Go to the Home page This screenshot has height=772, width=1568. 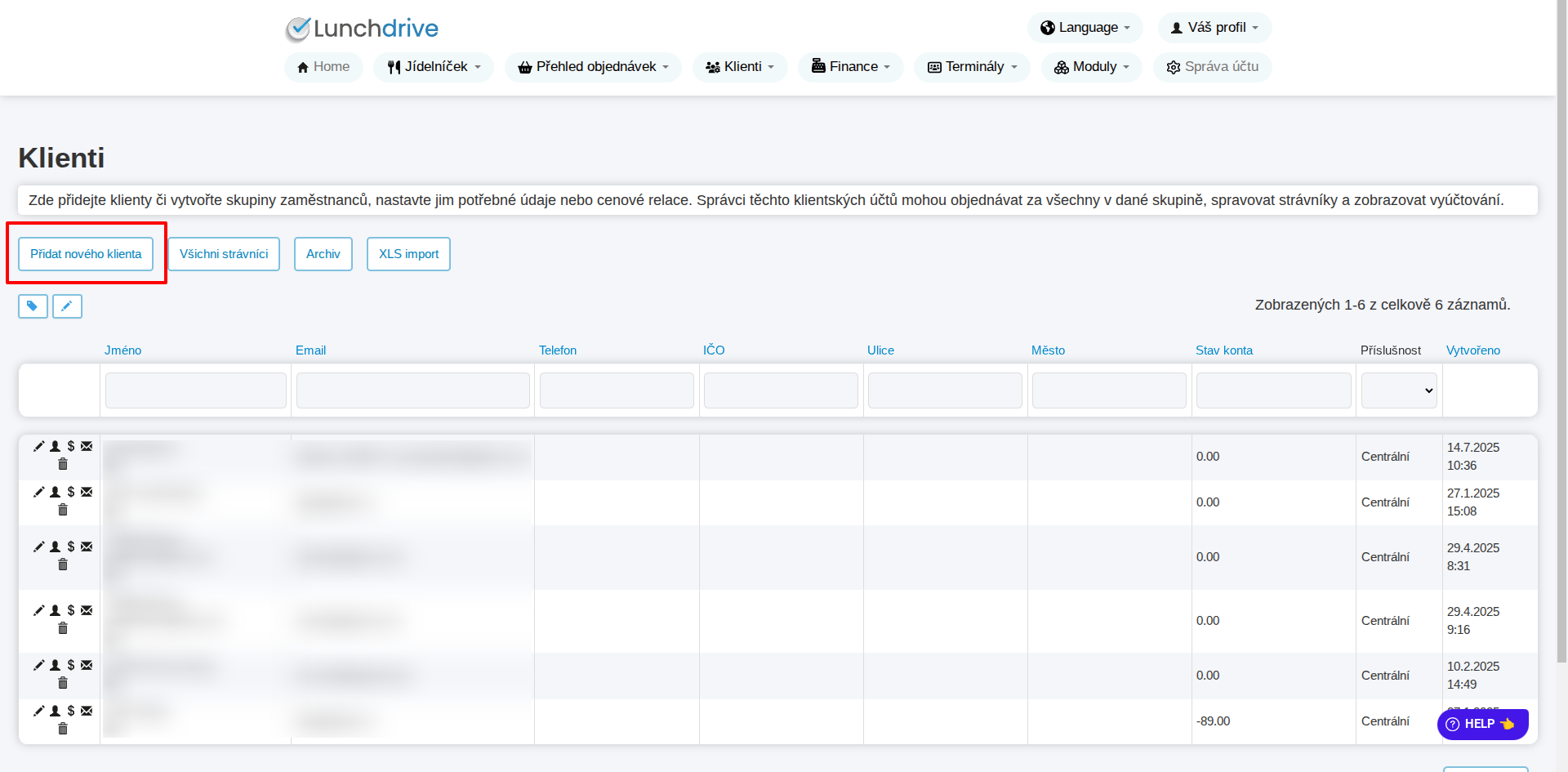pyautogui.click(x=323, y=67)
